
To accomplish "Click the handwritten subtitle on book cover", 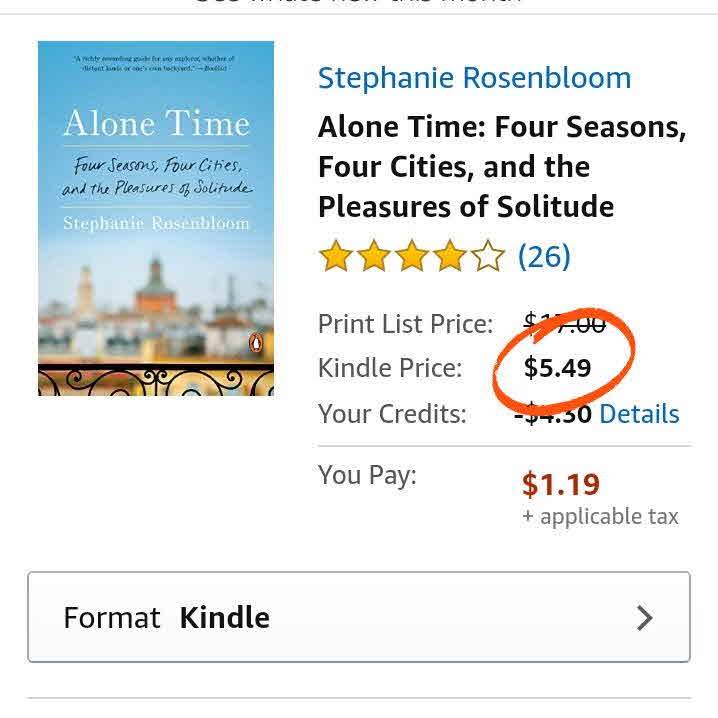I will pos(156,176).
